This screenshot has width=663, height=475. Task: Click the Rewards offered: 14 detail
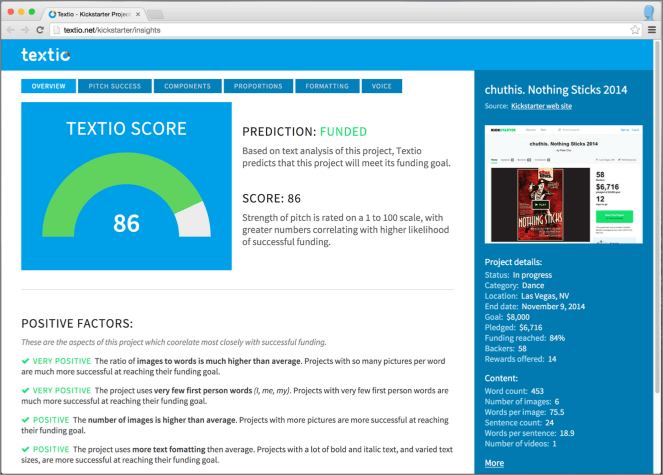[521, 359]
